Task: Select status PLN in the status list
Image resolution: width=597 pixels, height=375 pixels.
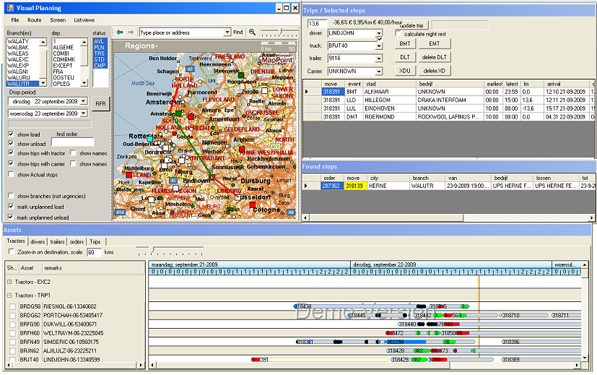Action: (x=100, y=47)
